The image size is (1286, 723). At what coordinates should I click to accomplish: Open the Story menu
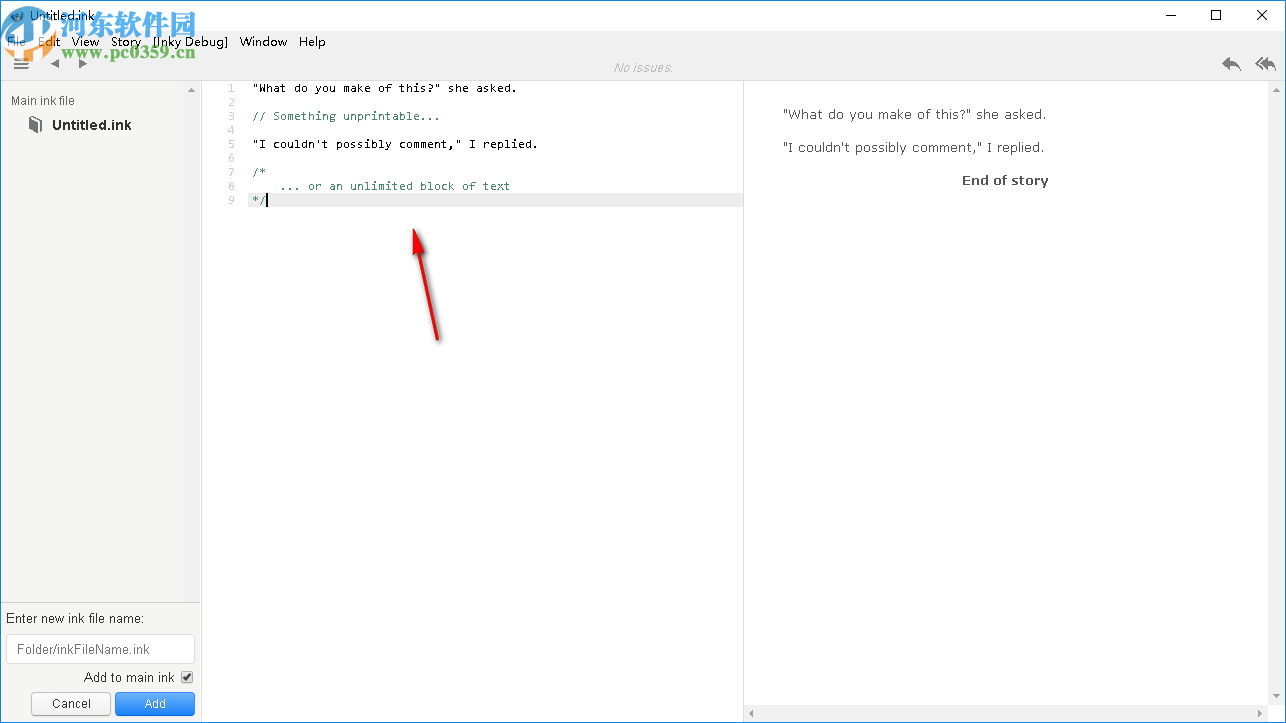point(126,42)
